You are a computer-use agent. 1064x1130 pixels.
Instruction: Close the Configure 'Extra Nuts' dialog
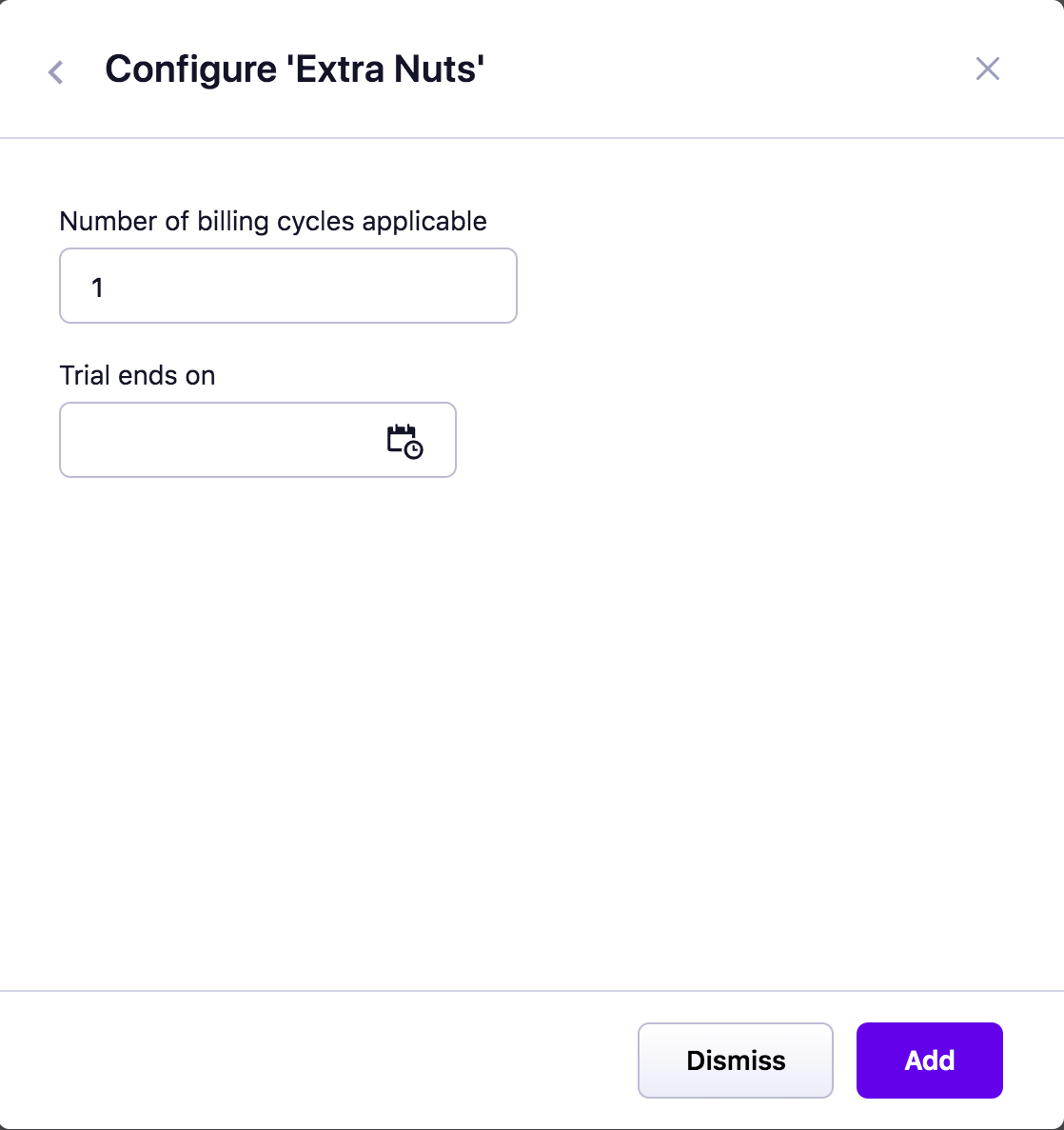pyautogui.click(x=987, y=69)
